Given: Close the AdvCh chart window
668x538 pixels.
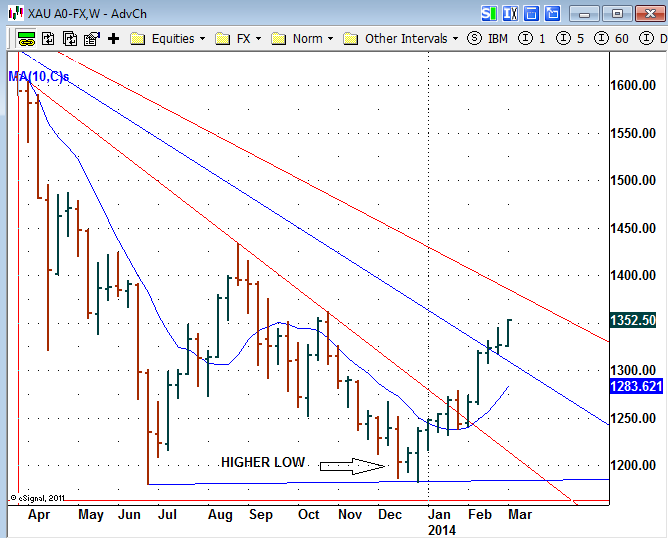Looking at the screenshot, I should (x=651, y=14).
